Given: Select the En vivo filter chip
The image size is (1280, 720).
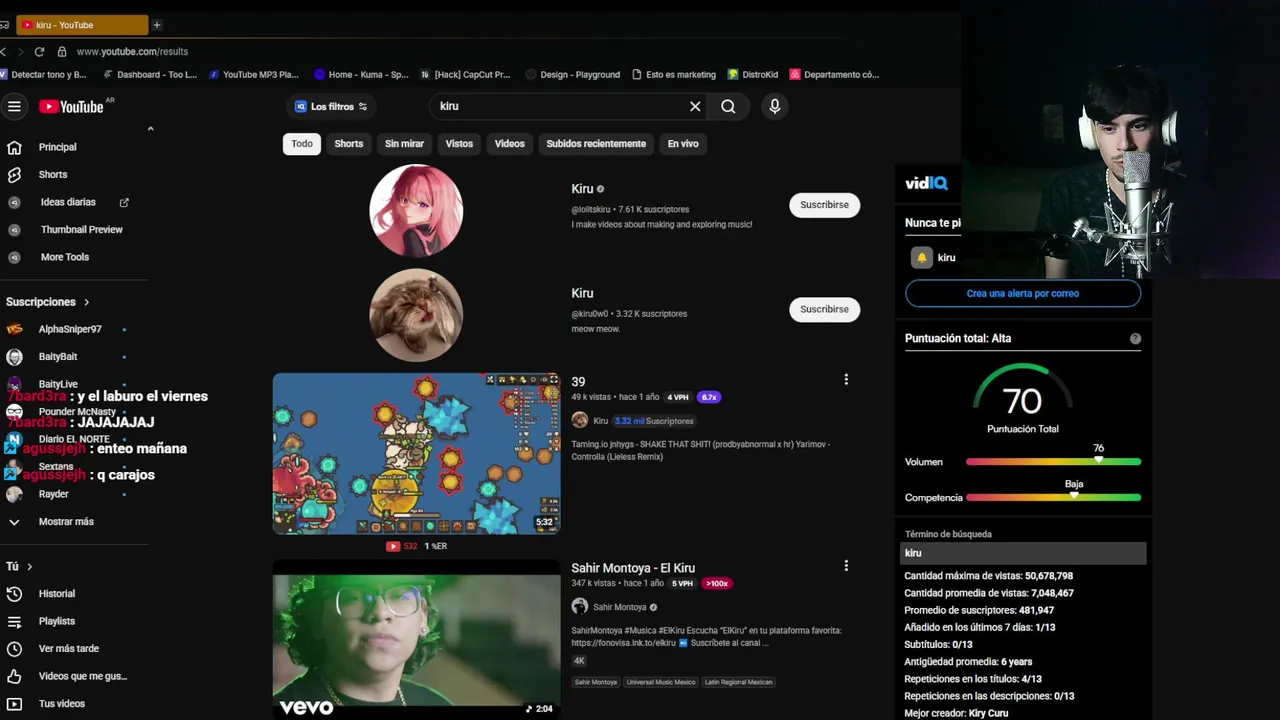Looking at the screenshot, I should tap(683, 144).
